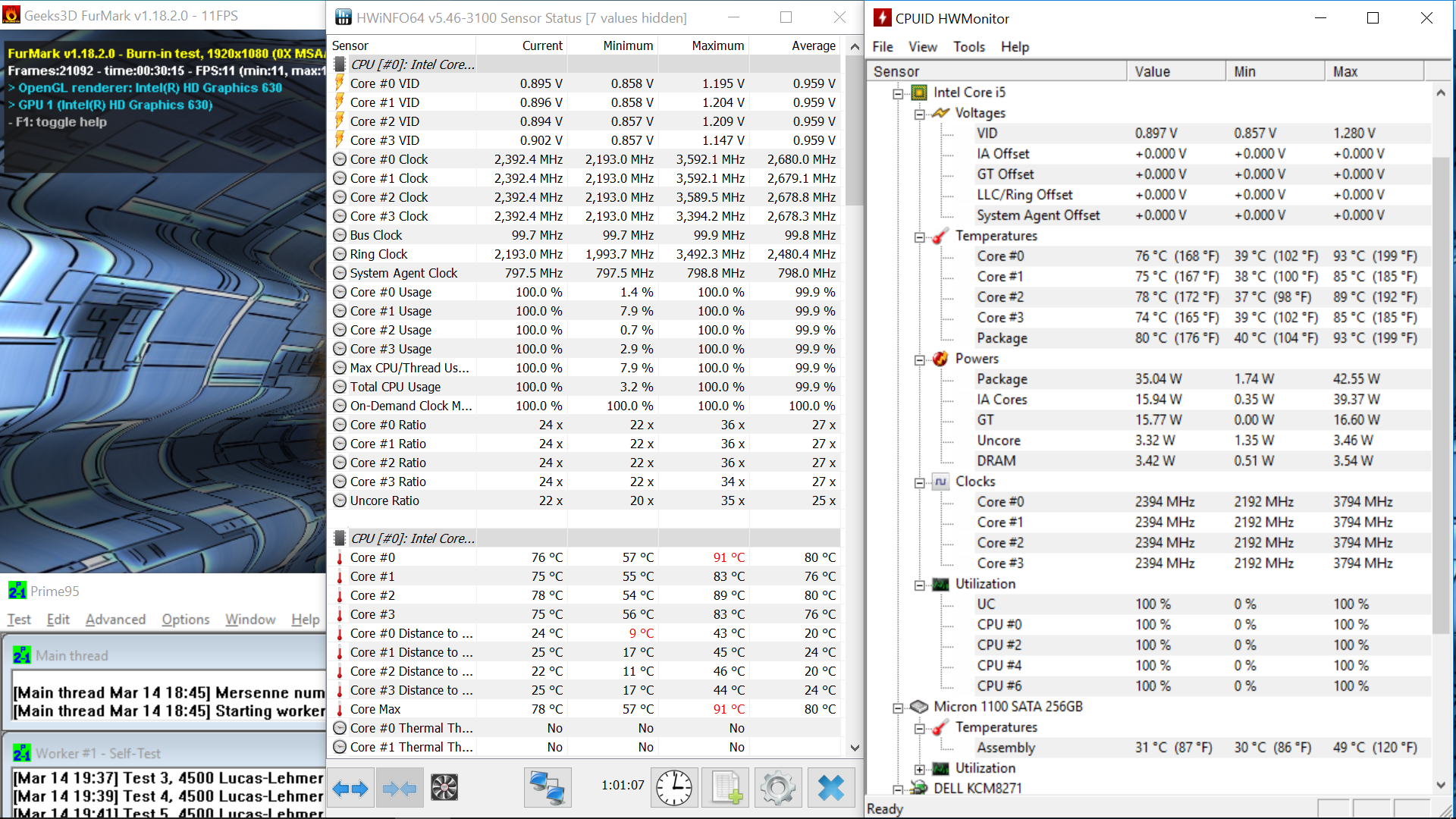1456x819 pixels.
Task: Start logging with the sheet-plus icon
Action: click(726, 788)
